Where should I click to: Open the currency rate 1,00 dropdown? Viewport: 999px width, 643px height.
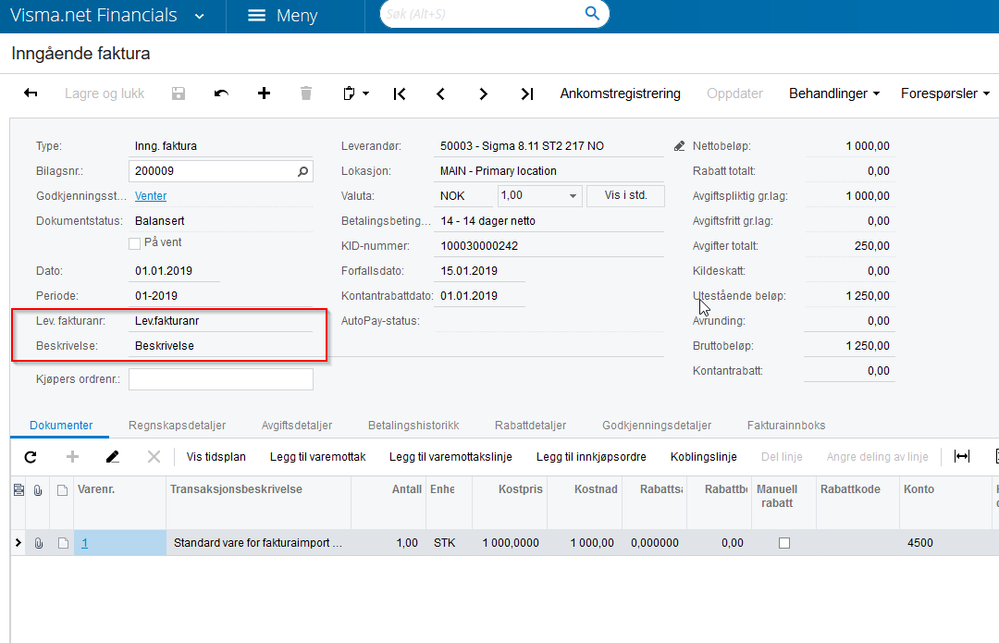tap(573, 196)
